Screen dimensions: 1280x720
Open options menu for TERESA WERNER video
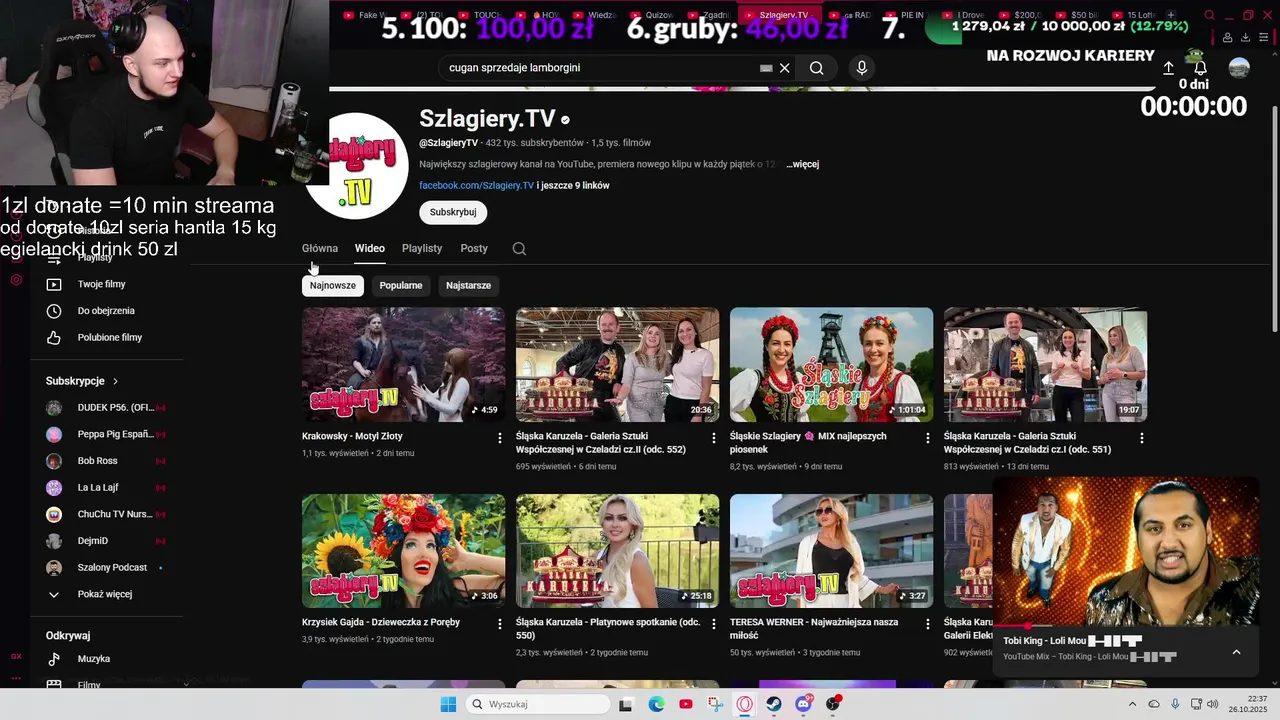click(928, 624)
